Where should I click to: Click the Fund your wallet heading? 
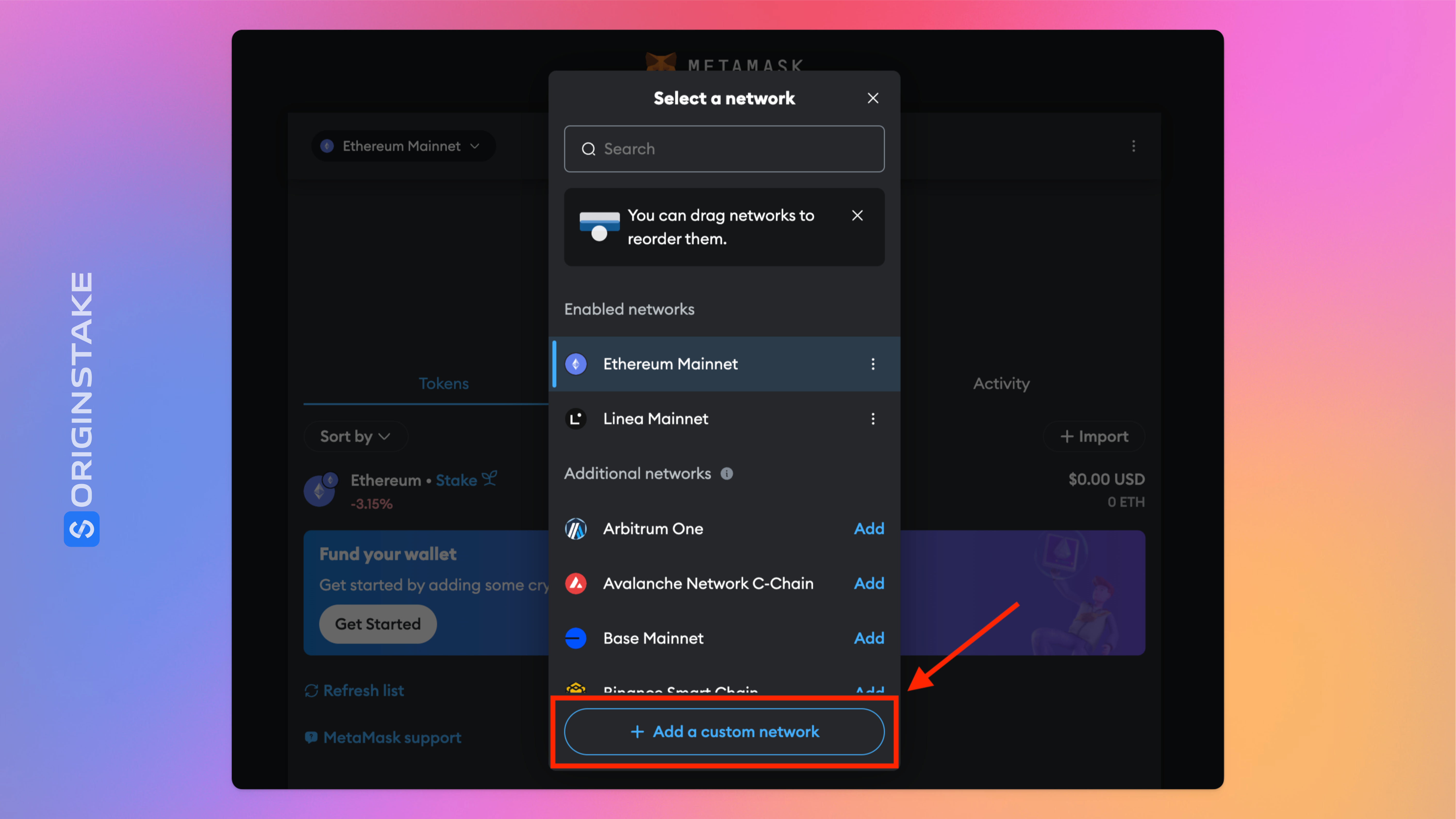(388, 554)
